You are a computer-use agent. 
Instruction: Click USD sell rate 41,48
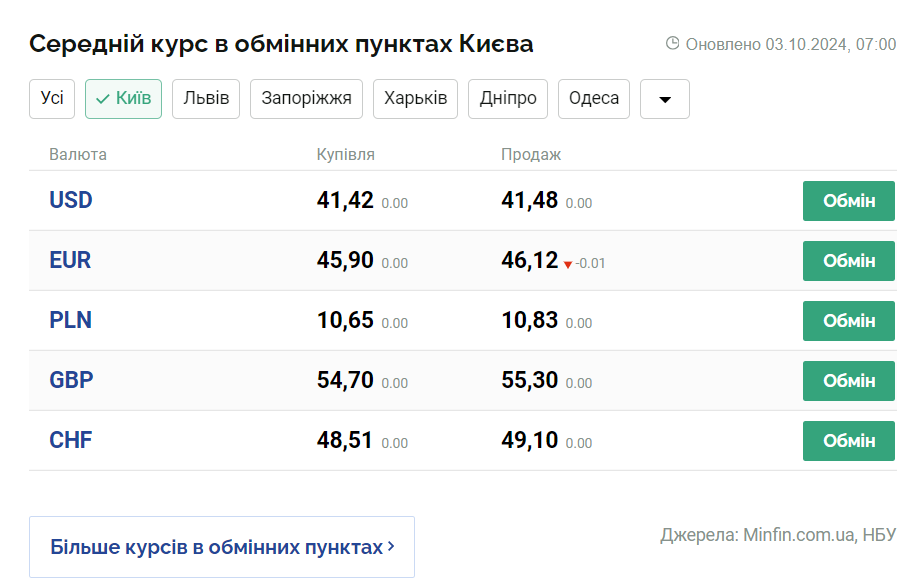point(530,200)
